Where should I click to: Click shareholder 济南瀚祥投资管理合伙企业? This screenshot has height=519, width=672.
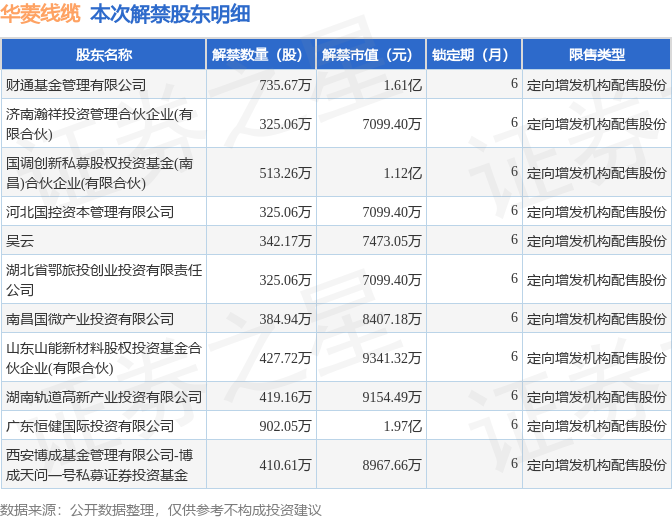coord(99,124)
